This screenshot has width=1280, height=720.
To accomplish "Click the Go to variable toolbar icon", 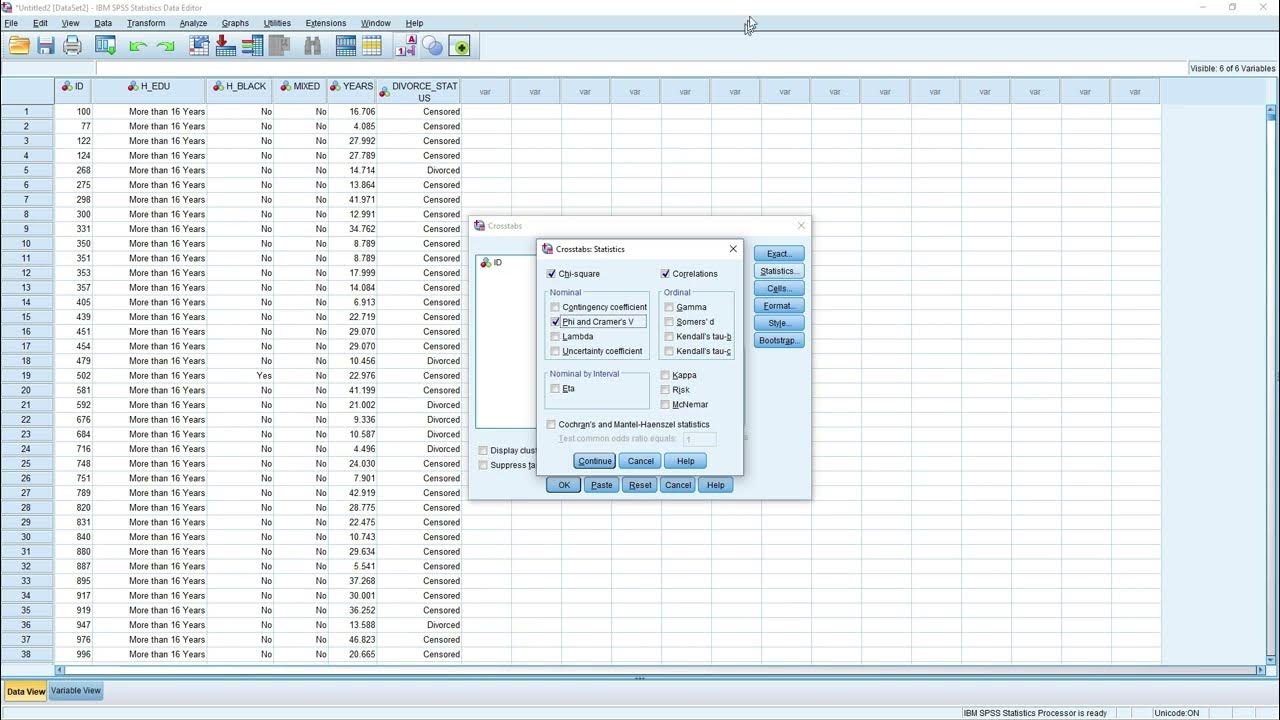I will (225, 45).
